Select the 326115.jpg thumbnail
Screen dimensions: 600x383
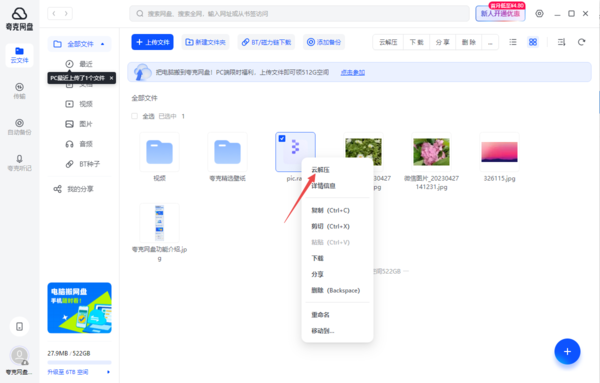click(499, 152)
